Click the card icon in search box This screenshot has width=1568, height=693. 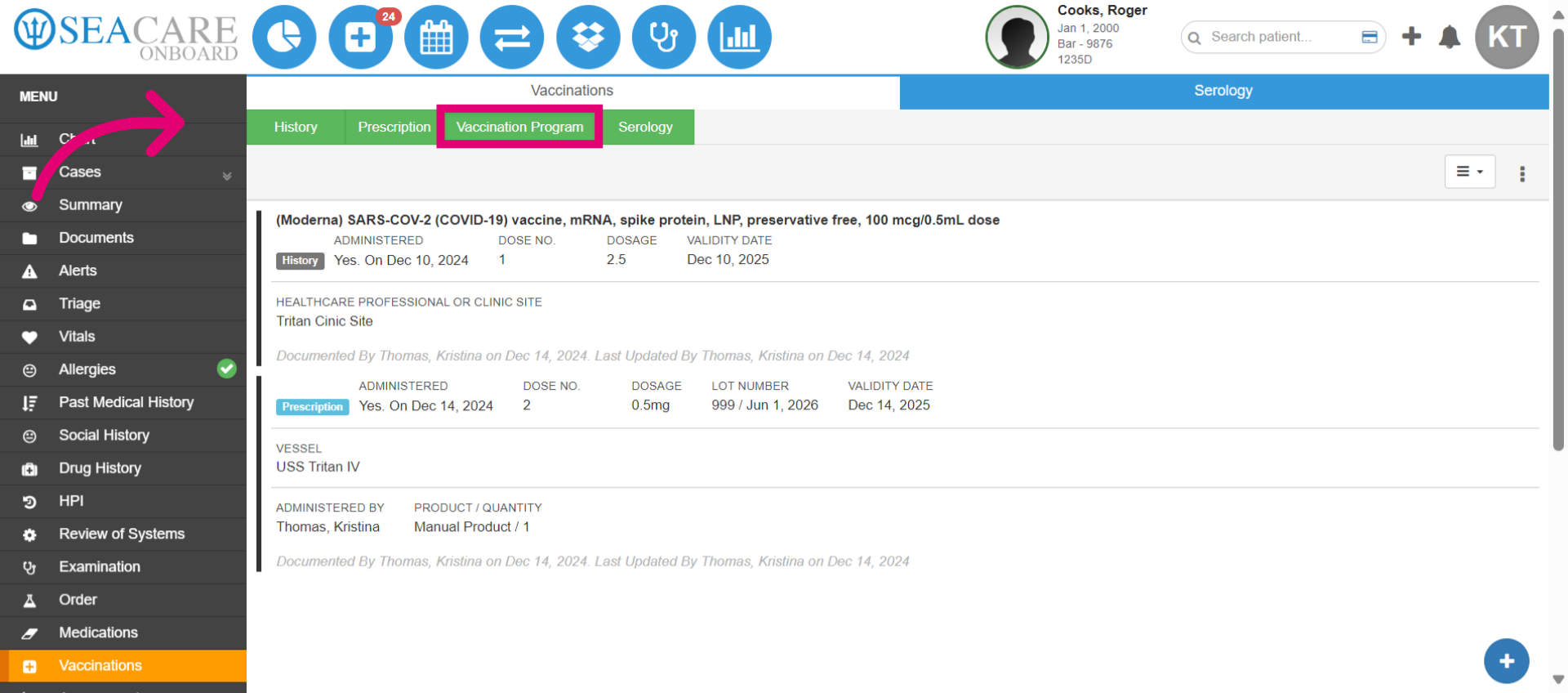[x=1370, y=37]
